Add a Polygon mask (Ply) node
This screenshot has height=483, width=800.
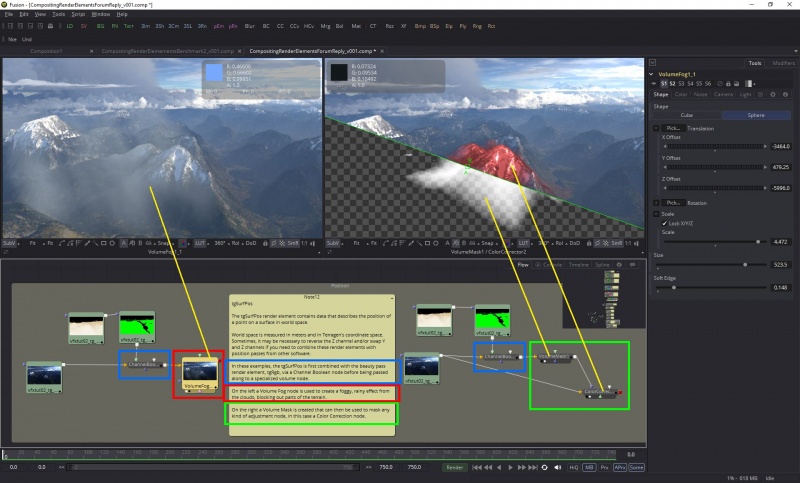click(x=463, y=26)
